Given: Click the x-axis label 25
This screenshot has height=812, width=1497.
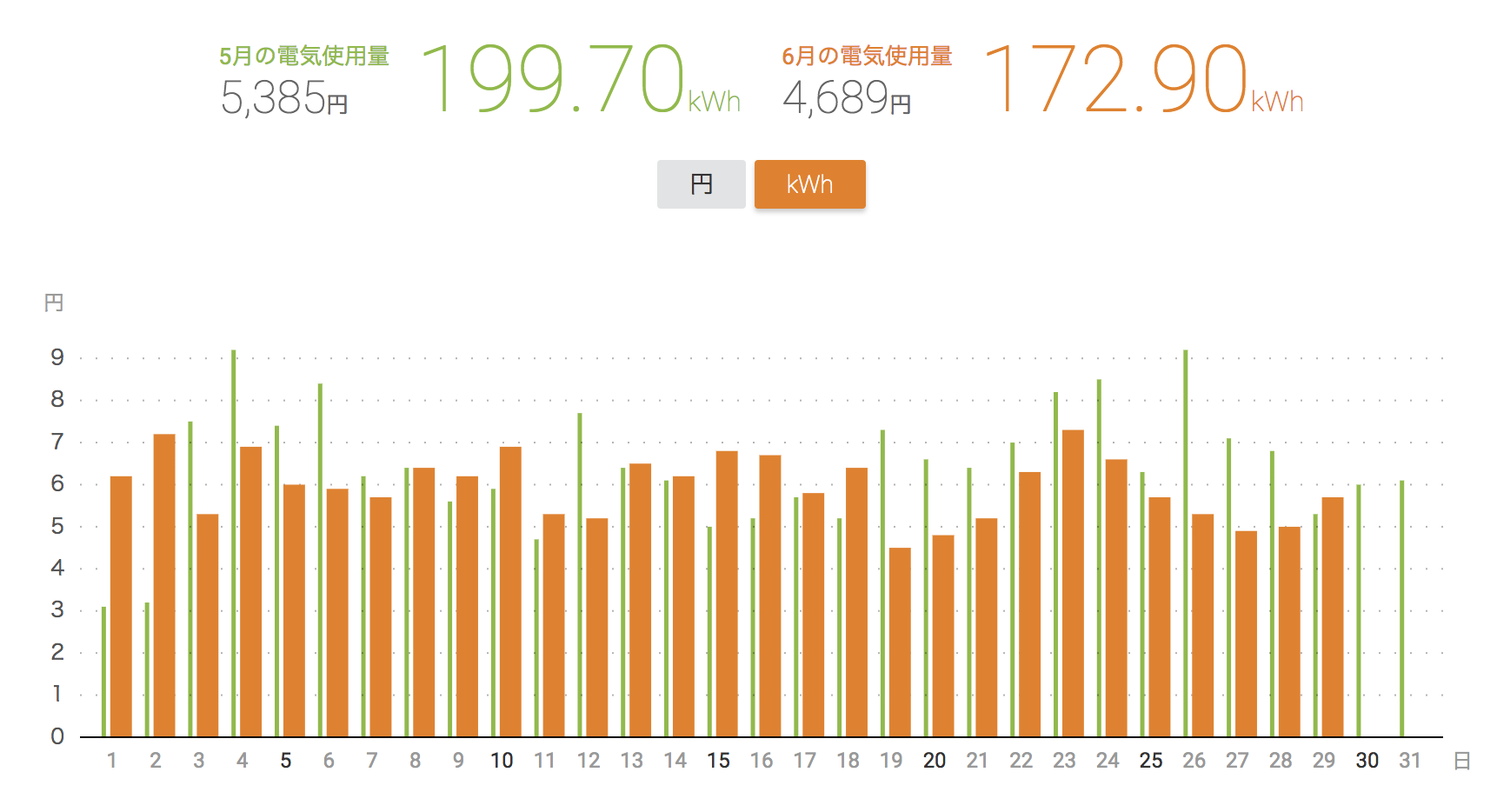Looking at the screenshot, I should tap(1151, 761).
